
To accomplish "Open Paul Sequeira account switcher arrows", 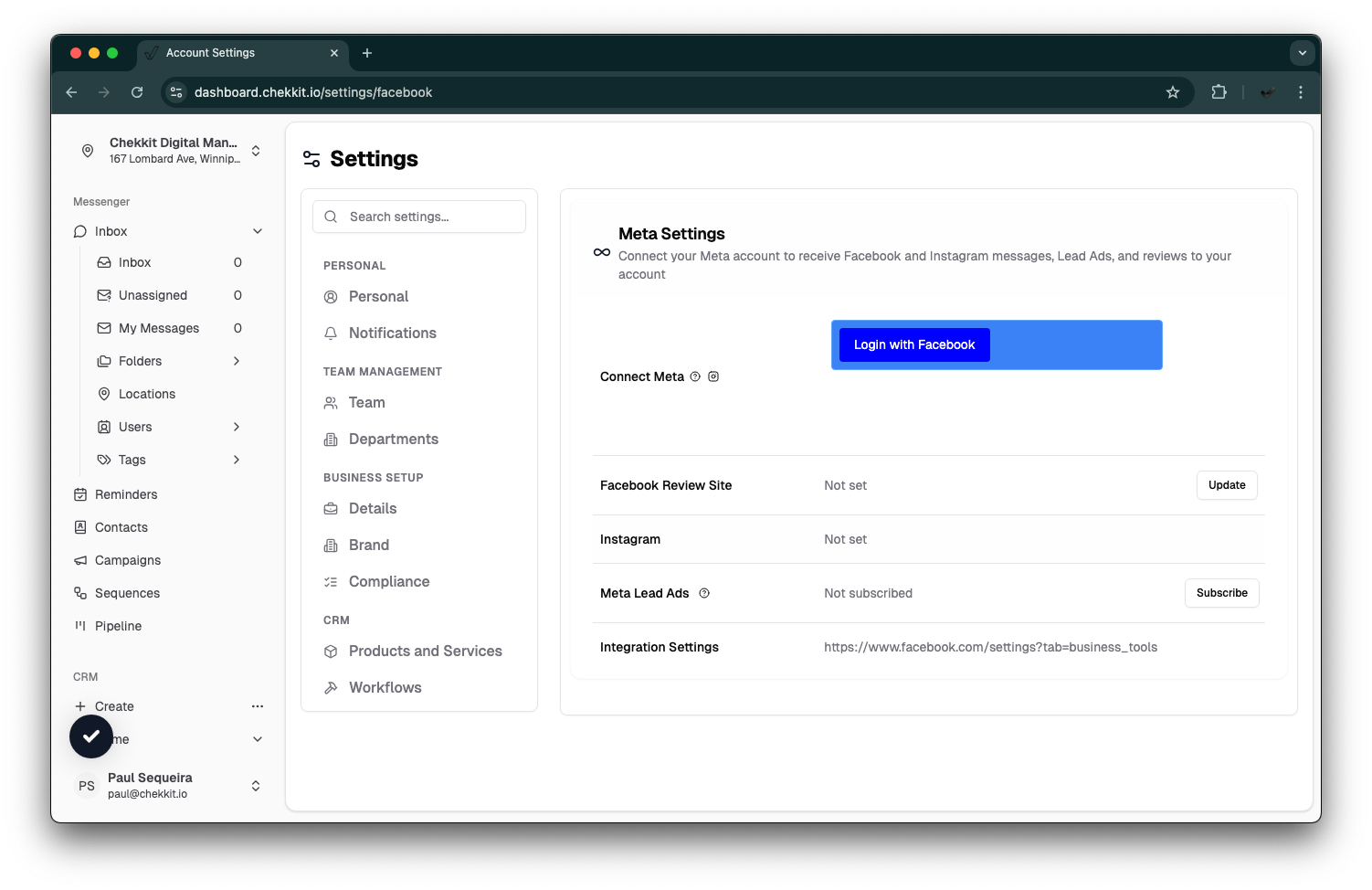I will pos(256,786).
